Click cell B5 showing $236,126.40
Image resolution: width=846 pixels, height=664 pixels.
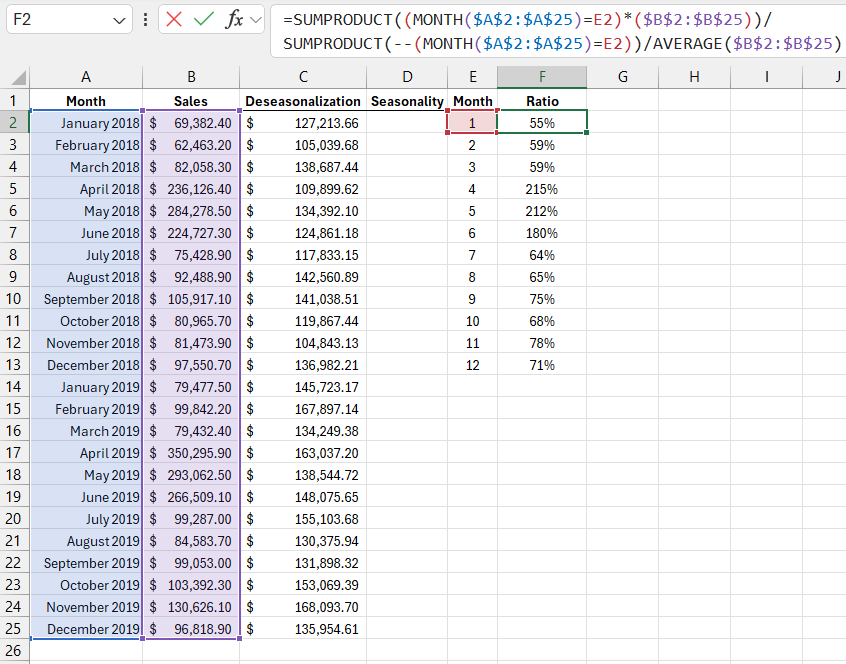[190, 189]
